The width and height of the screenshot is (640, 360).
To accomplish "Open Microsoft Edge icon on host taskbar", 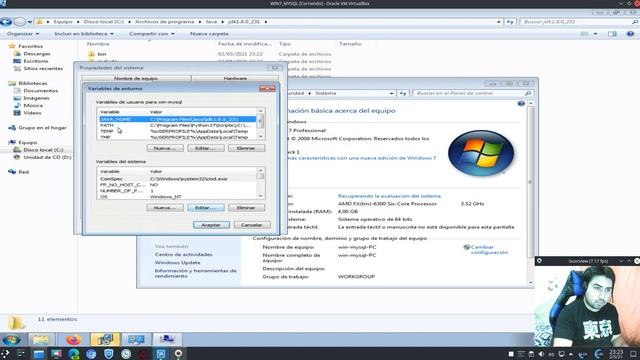I will pos(74,354).
